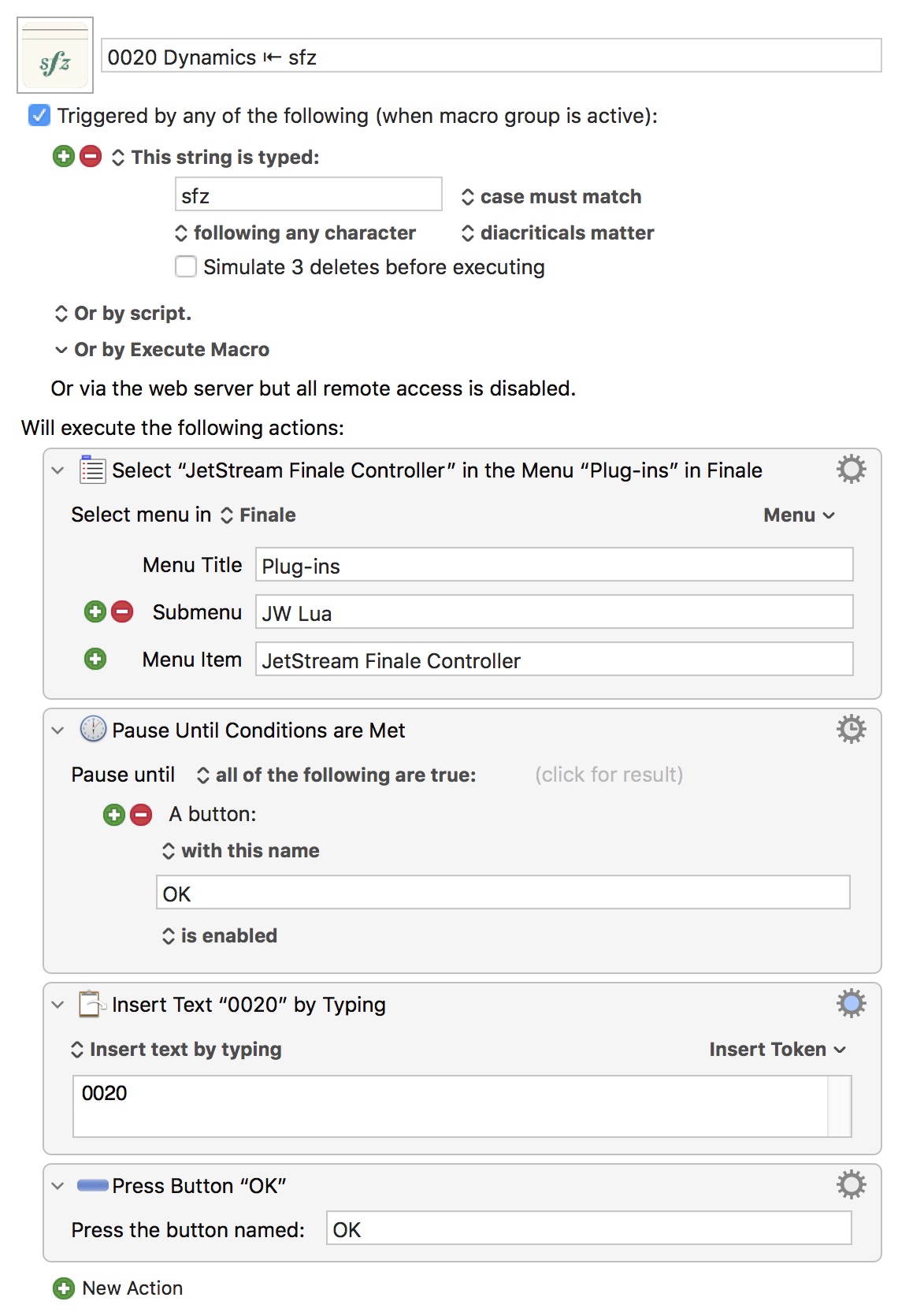
Task: Add a new trigger with green plus
Action: click(64, 156)
